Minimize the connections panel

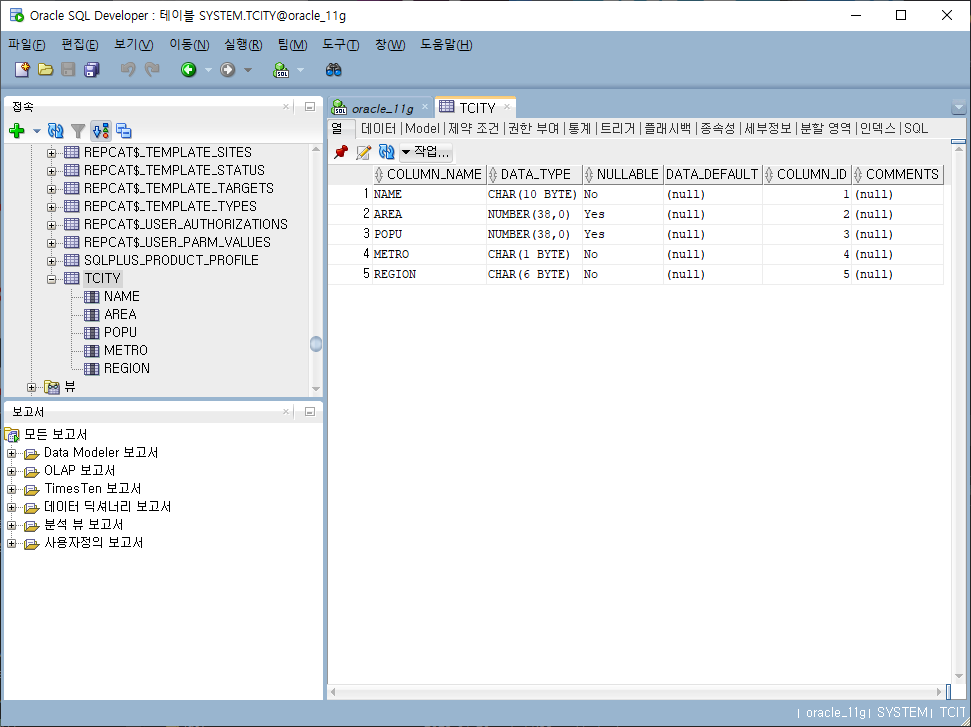(x=310, y=107)
